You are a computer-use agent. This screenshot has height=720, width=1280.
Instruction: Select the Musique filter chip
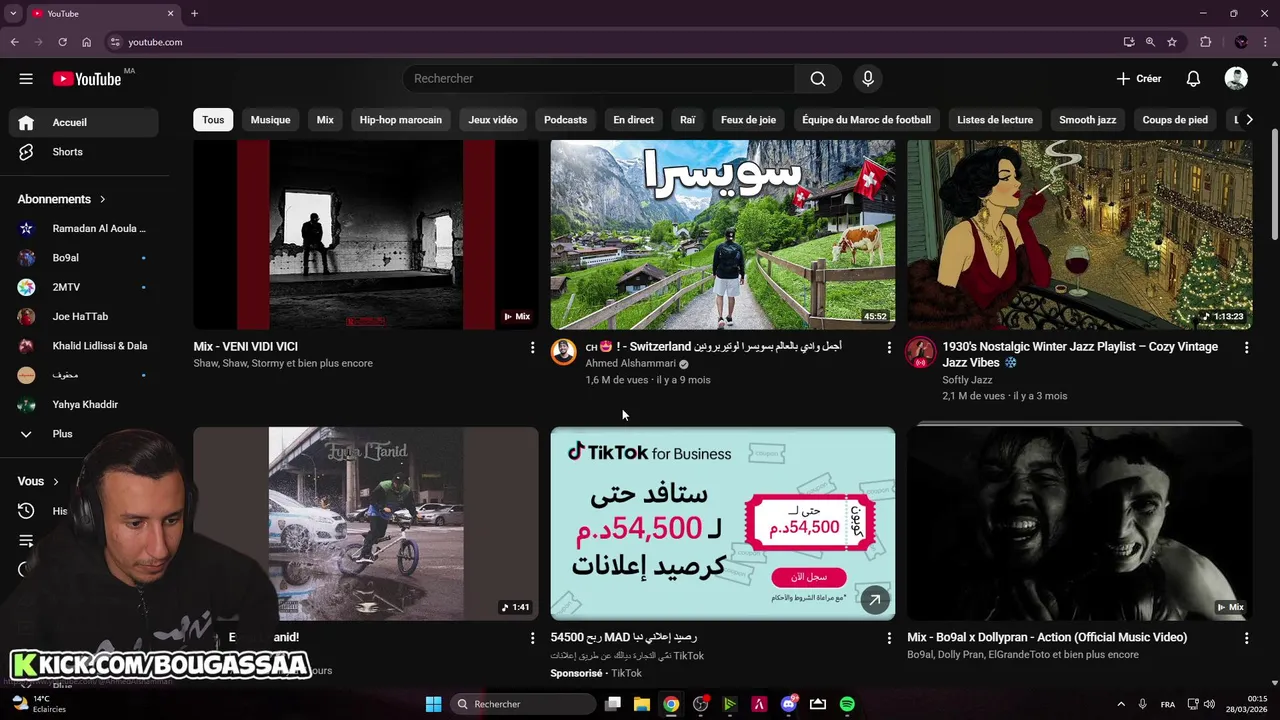point(270,120)
